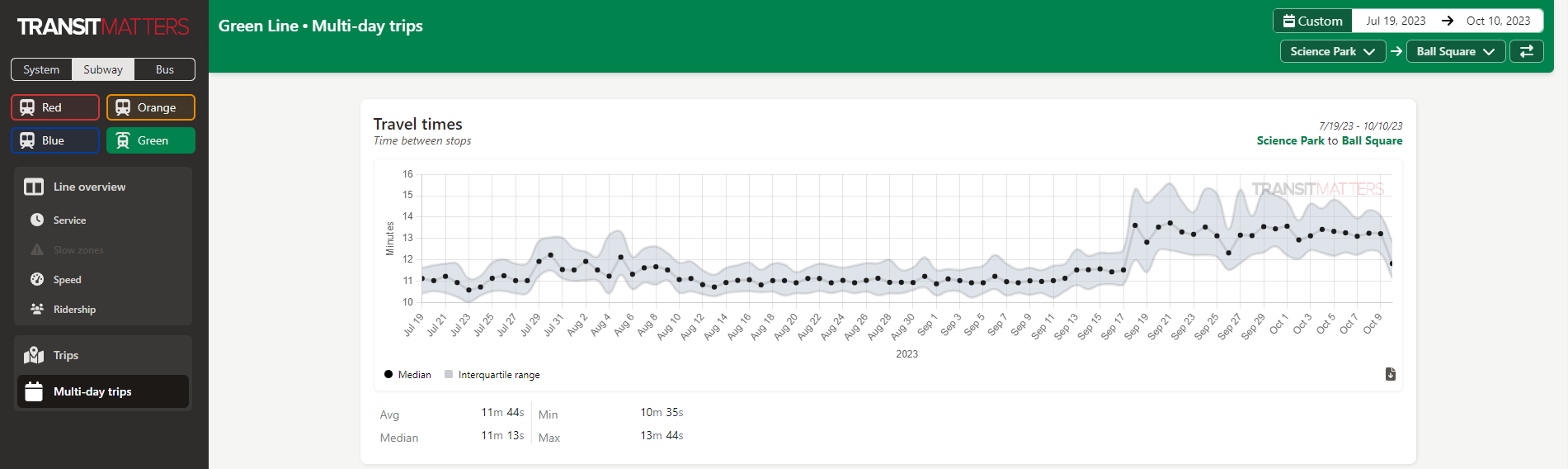Select the Orange line button
1568x469 pixels.
(x=151, y=107)
